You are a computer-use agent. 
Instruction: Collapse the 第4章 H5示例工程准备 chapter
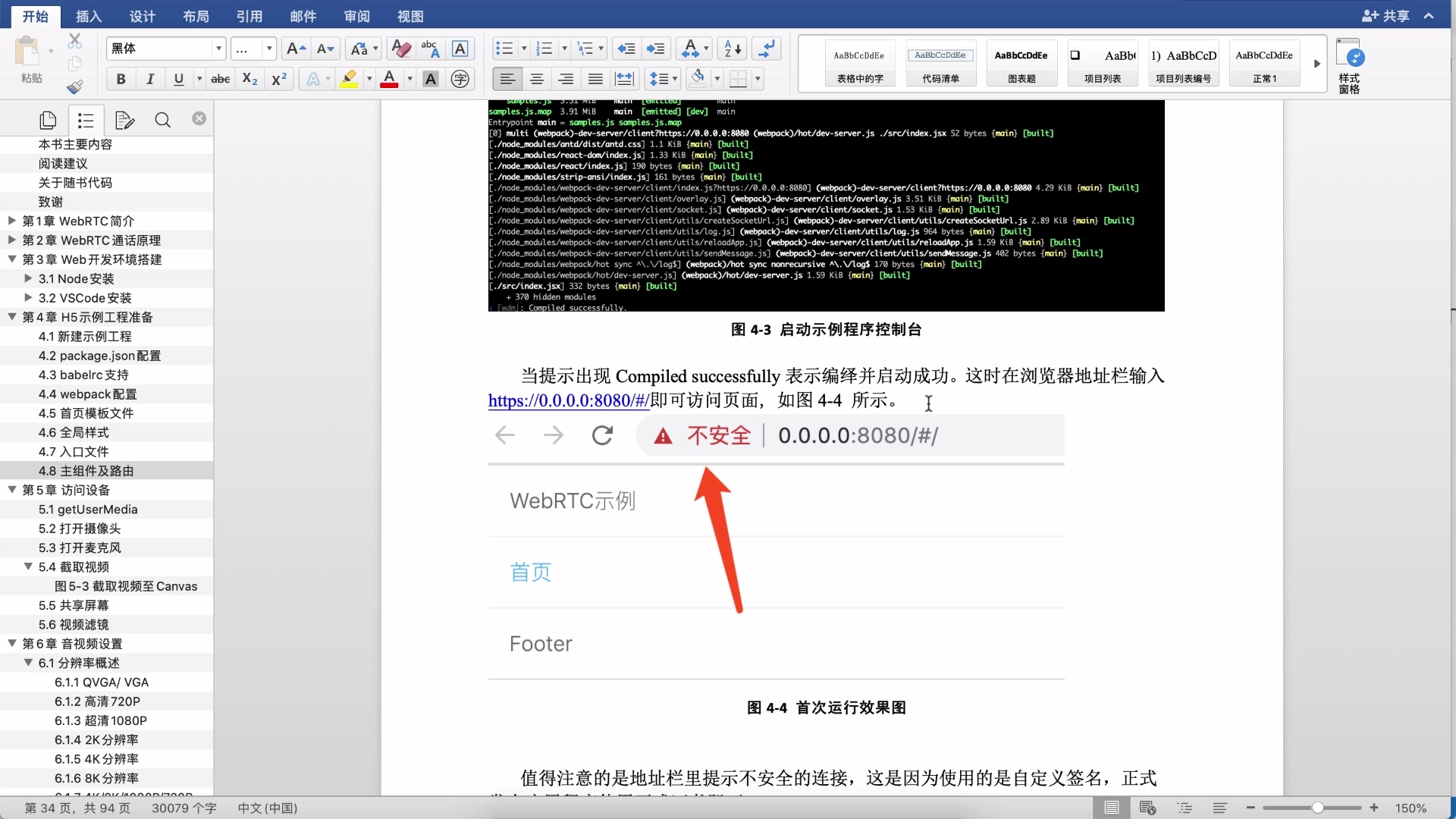11,317
